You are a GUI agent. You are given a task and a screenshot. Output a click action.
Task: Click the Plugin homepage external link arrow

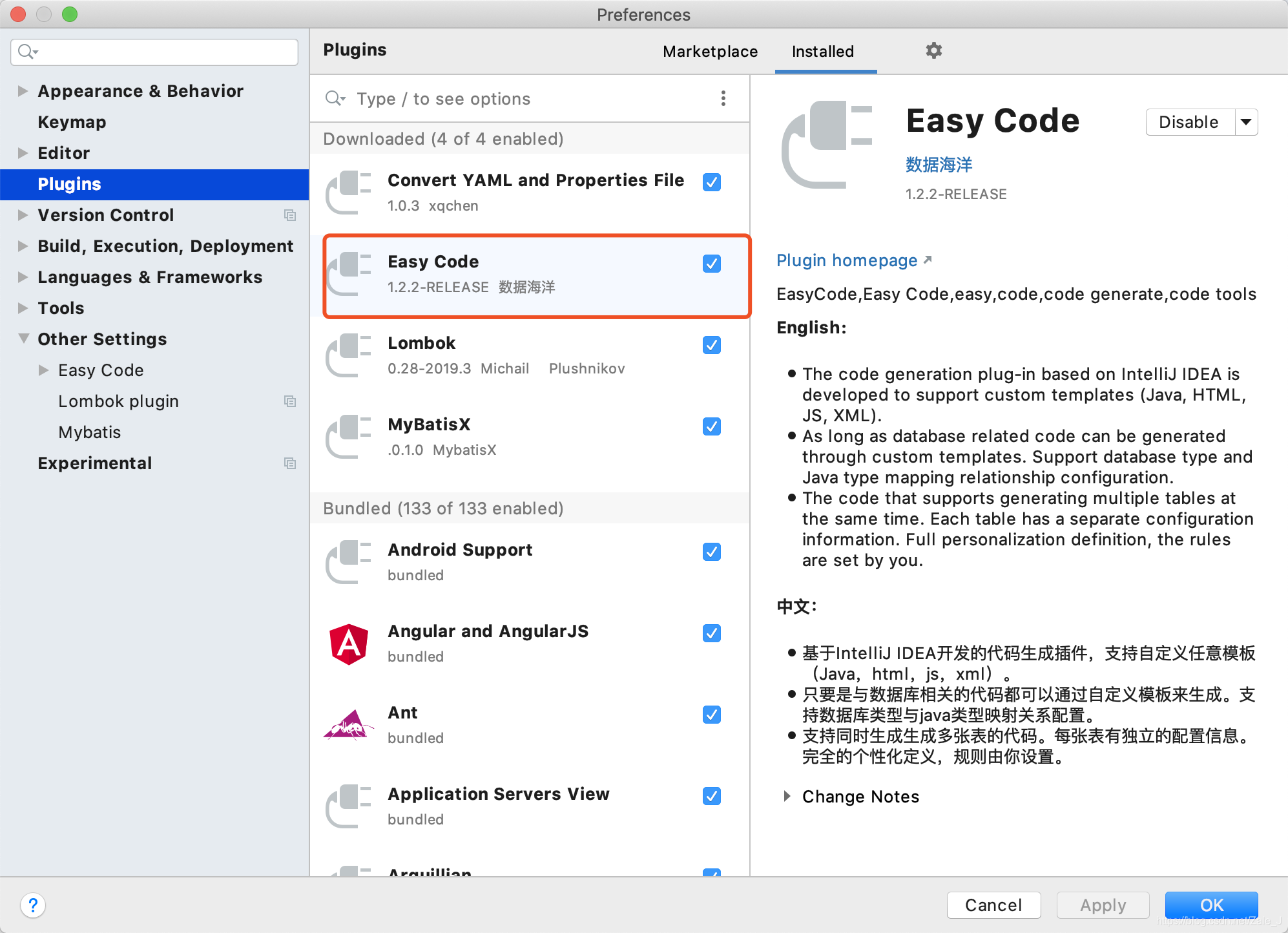[928, 260]
